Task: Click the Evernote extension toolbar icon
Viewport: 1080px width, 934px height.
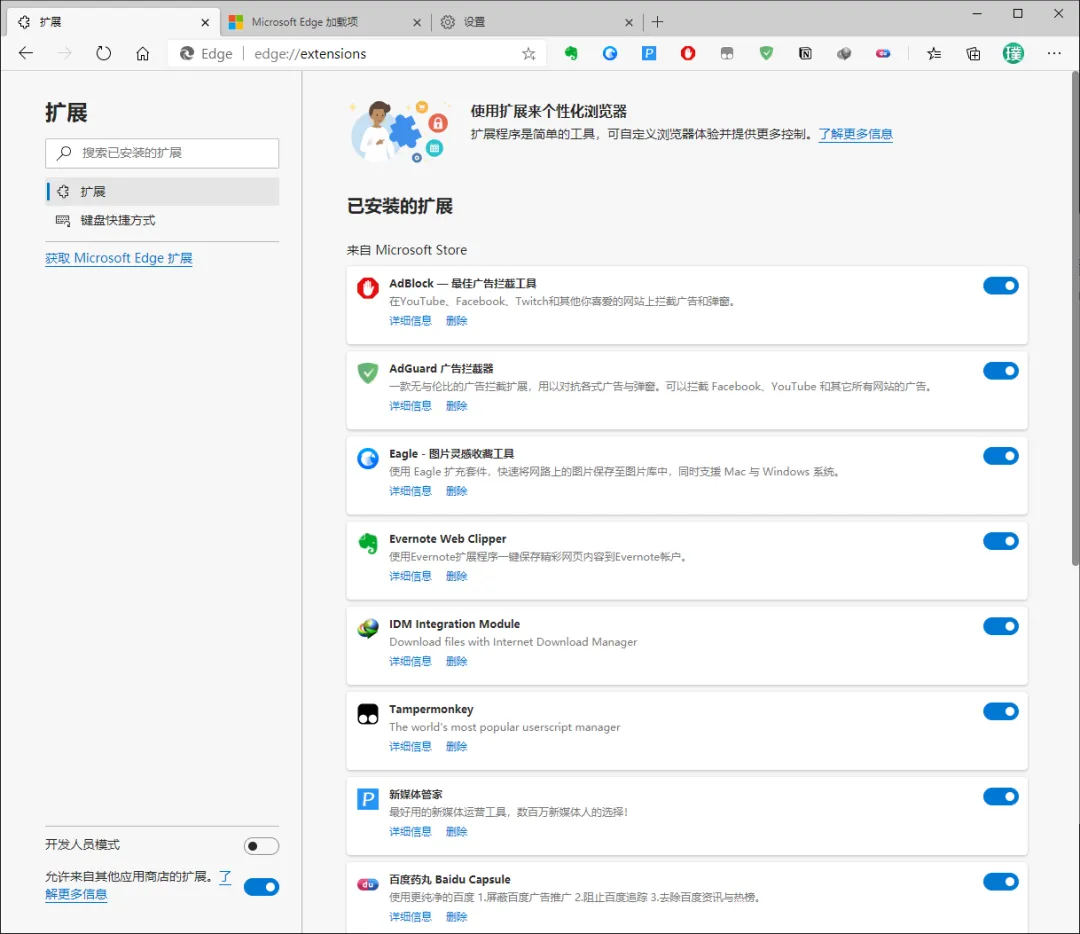Action: 571,53
